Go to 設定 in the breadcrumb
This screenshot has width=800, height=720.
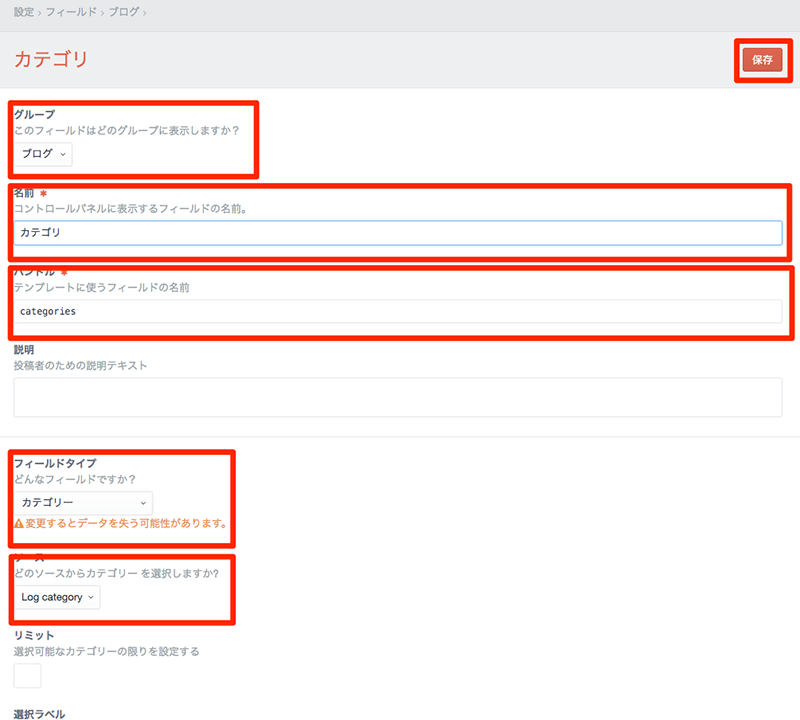click(x=24, y=12)
